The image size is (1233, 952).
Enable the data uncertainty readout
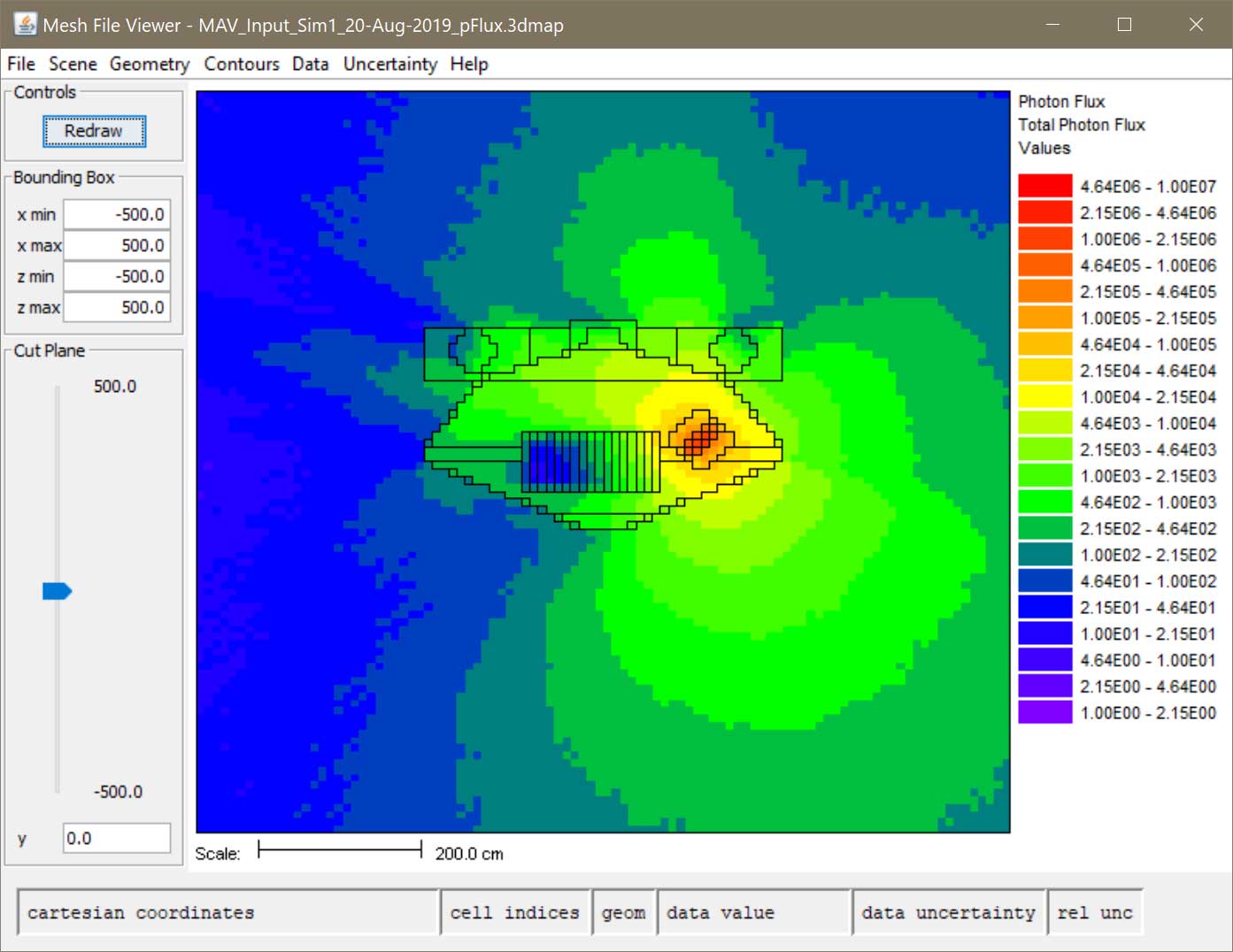click(x=948, y=912)
